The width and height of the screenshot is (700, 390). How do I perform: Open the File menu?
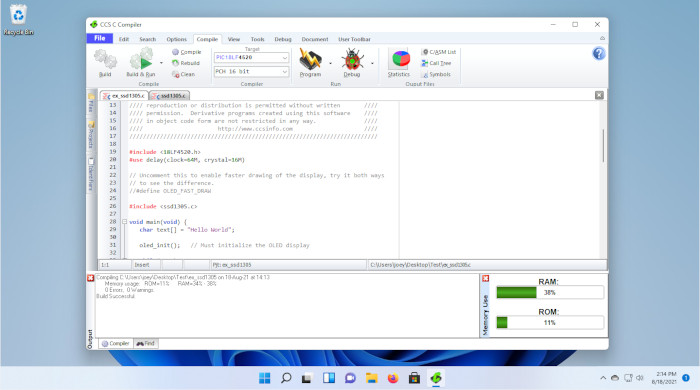click(100, 38)
